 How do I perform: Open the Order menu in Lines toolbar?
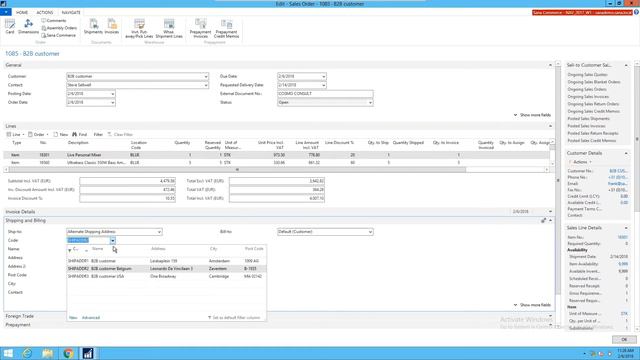[38, 134]
